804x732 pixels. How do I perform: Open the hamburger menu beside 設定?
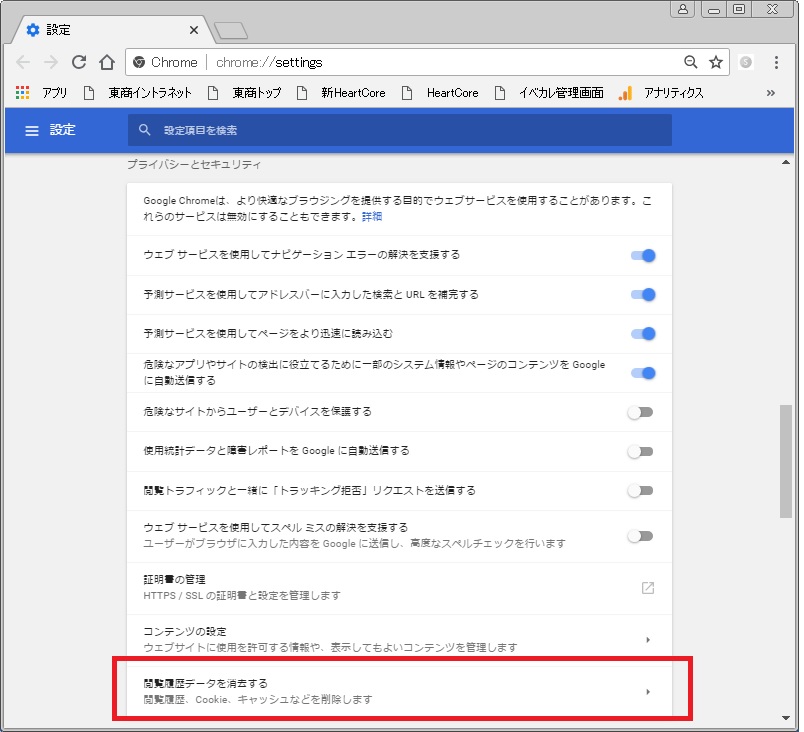32,131
